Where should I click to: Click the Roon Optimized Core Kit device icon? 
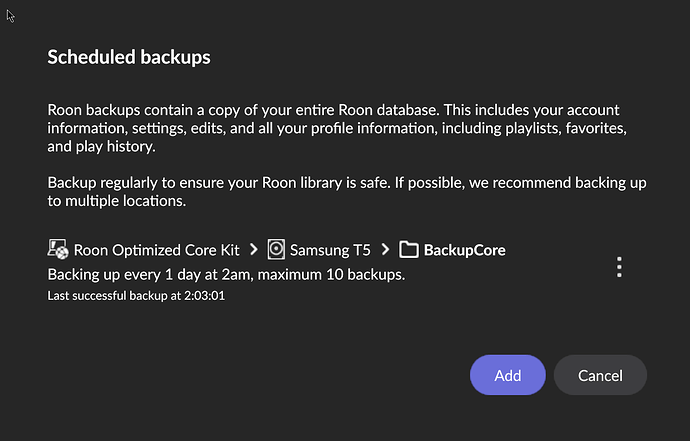tap(58, 249)
